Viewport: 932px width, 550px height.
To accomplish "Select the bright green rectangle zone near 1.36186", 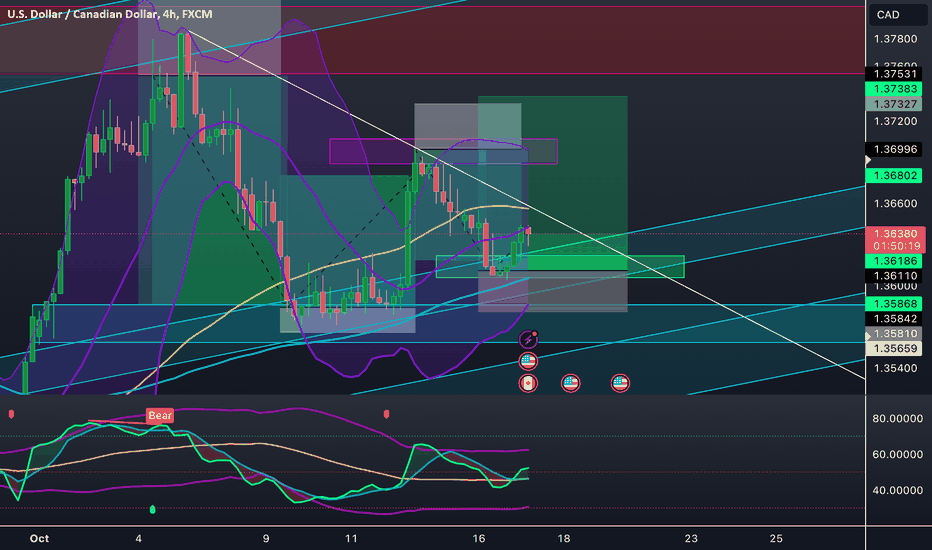I will [x=560, y=266].
